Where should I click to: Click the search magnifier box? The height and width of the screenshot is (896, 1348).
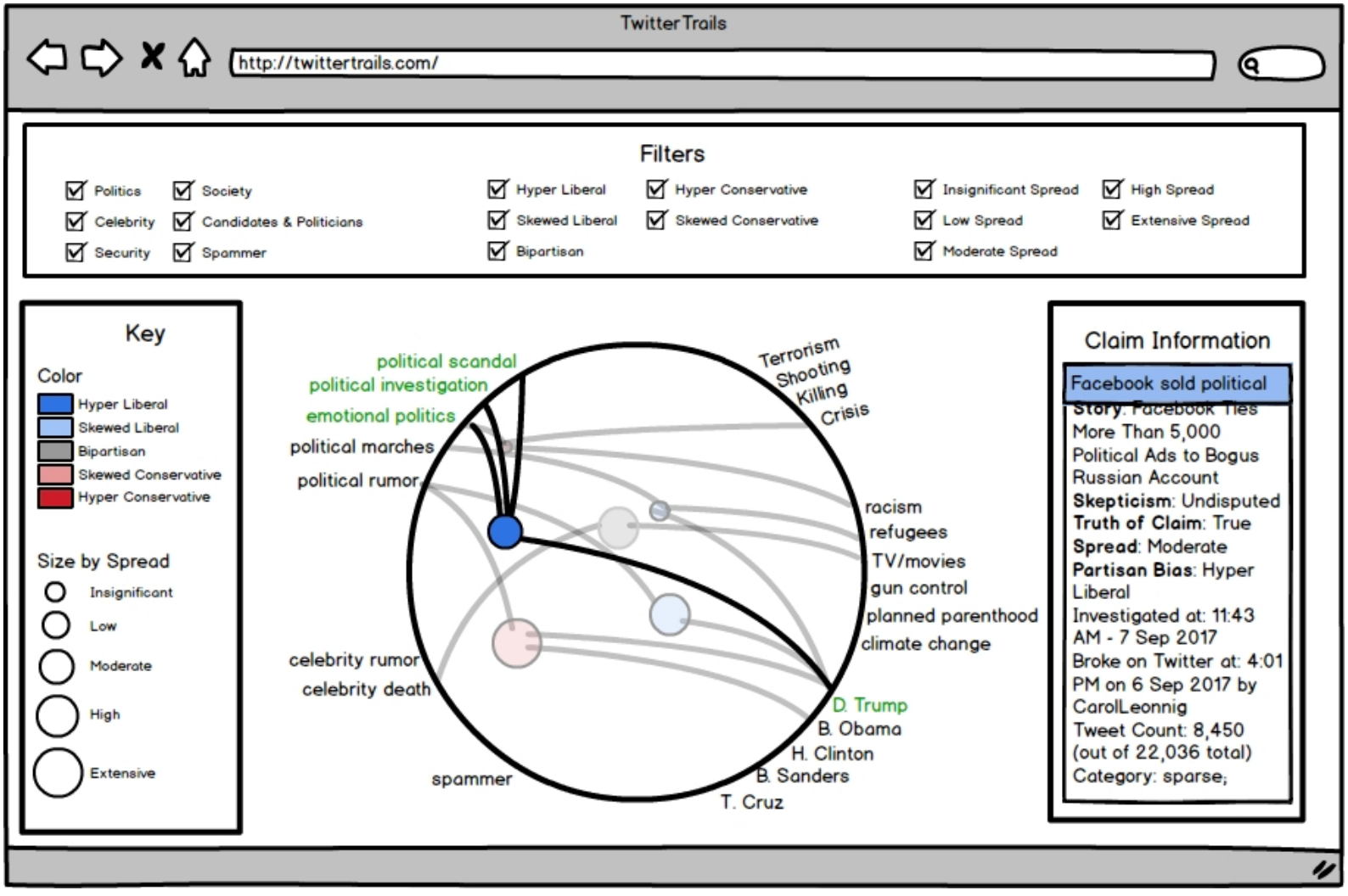click(x=1281, y=64)
